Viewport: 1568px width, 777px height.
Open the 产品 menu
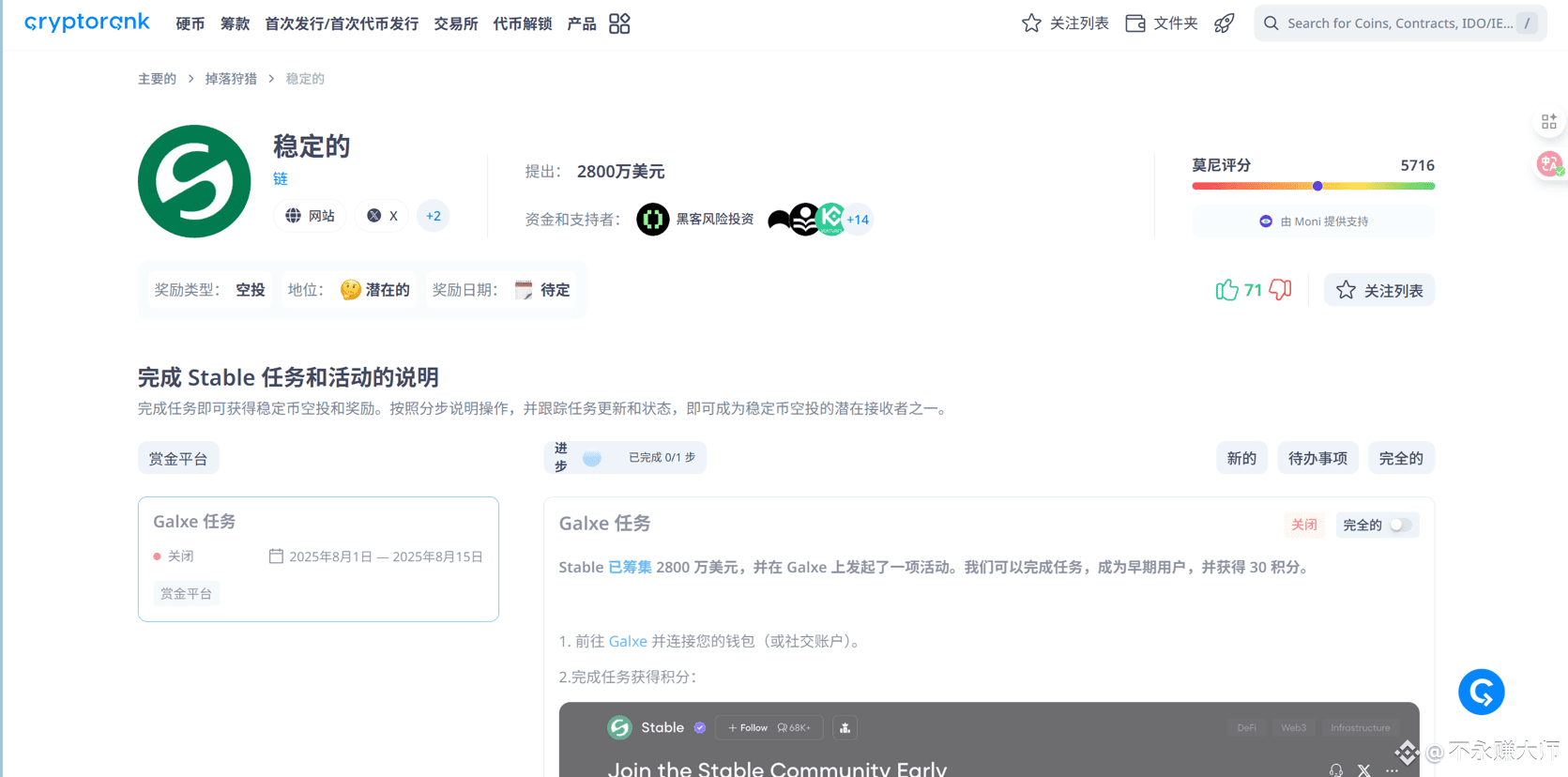coord(582,23)
